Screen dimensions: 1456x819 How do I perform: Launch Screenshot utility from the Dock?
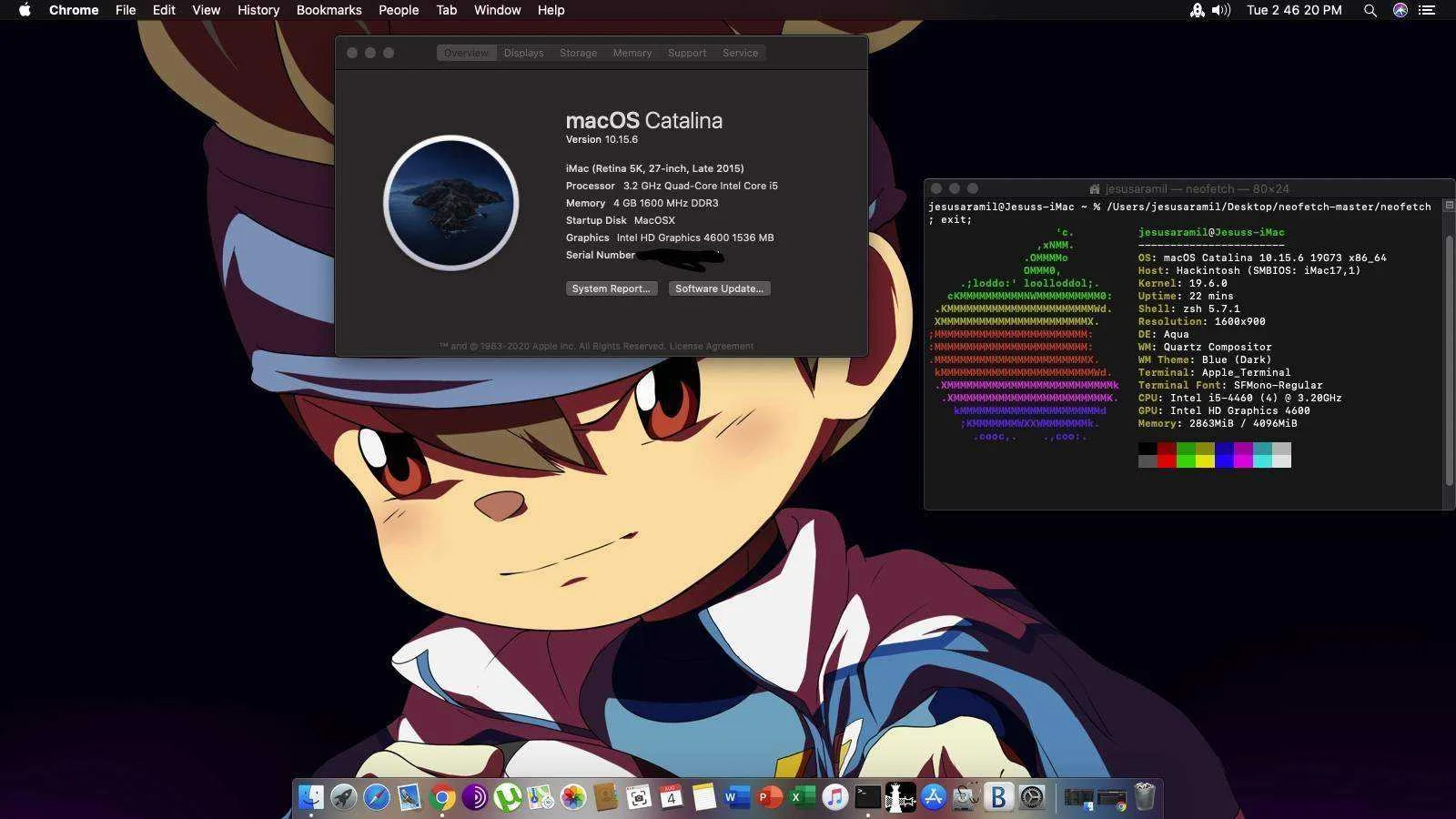click(x=639, y=797)
